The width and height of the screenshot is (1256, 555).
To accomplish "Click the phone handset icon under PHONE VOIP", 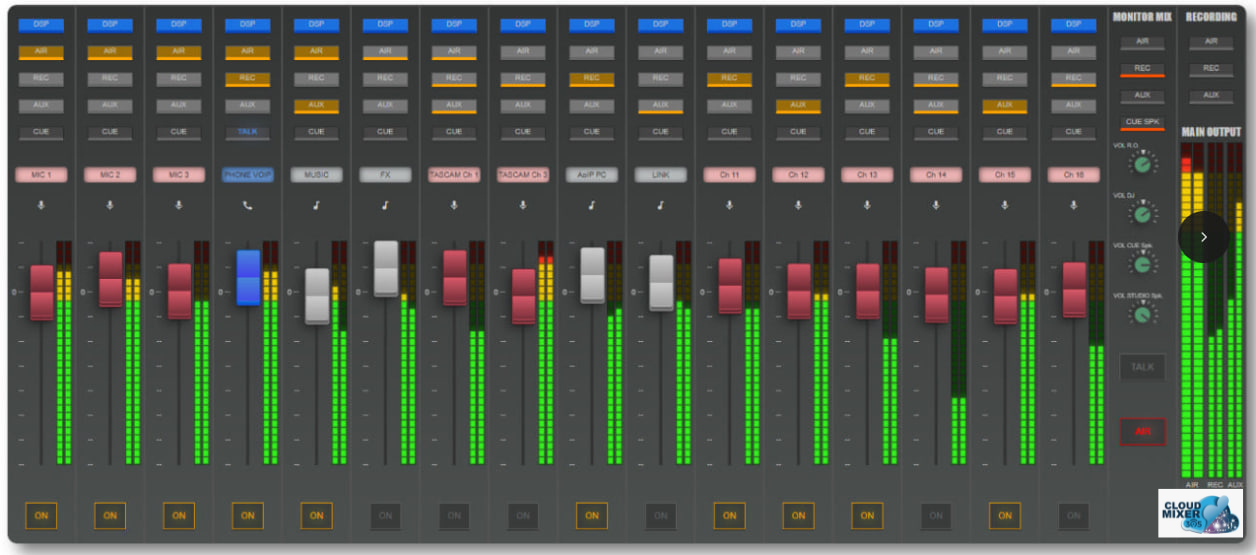I will click(248, 206).
